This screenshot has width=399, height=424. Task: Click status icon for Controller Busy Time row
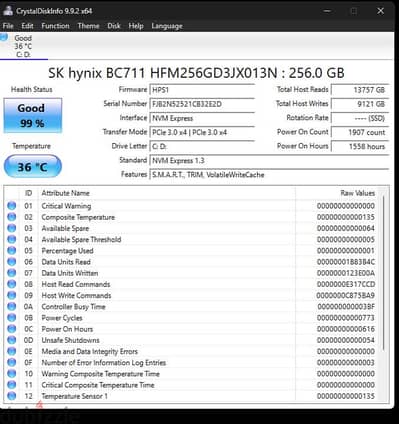pos(12,306)
